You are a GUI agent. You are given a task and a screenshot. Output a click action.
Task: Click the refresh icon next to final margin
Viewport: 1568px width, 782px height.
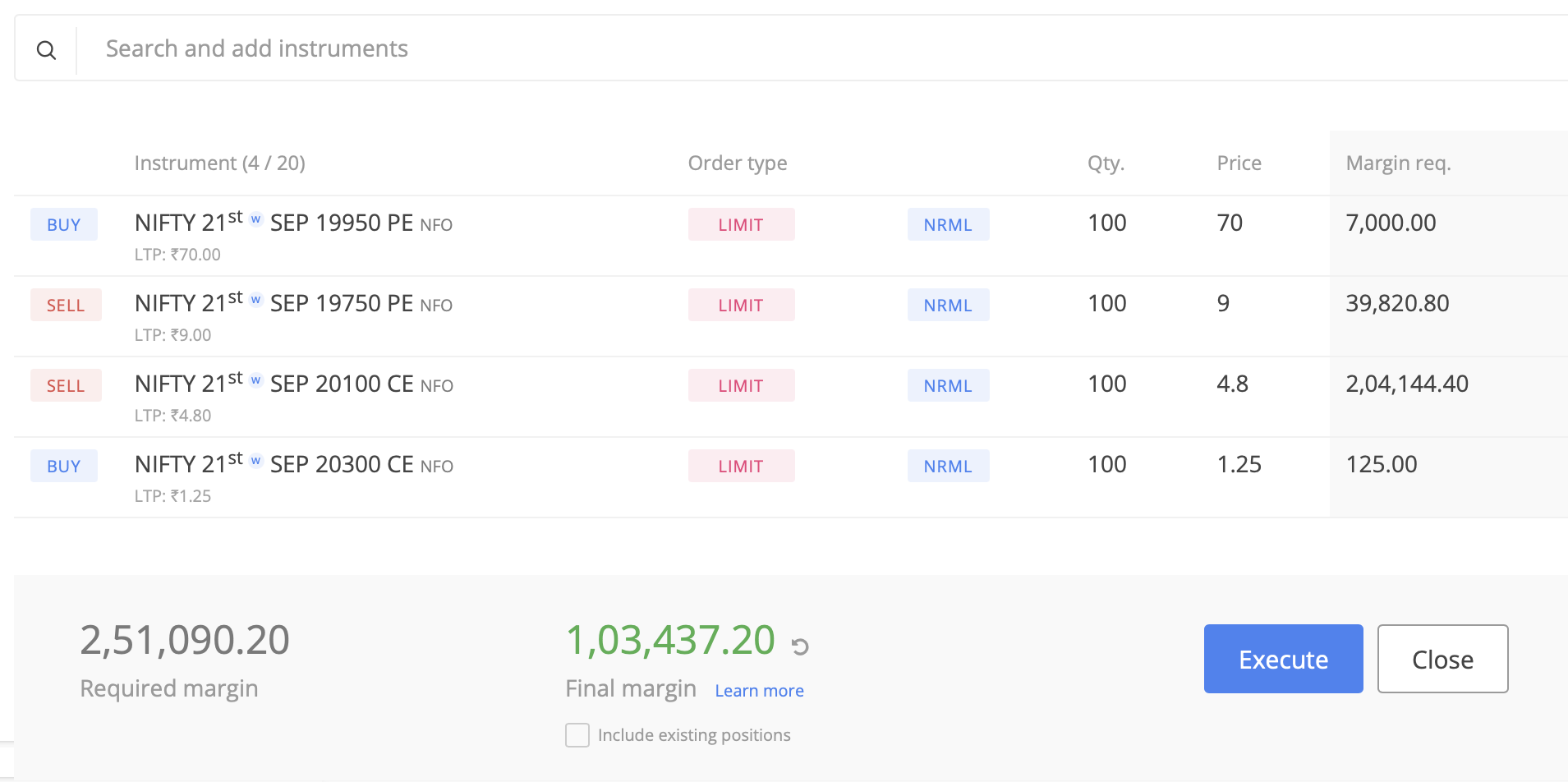[800, 646]
